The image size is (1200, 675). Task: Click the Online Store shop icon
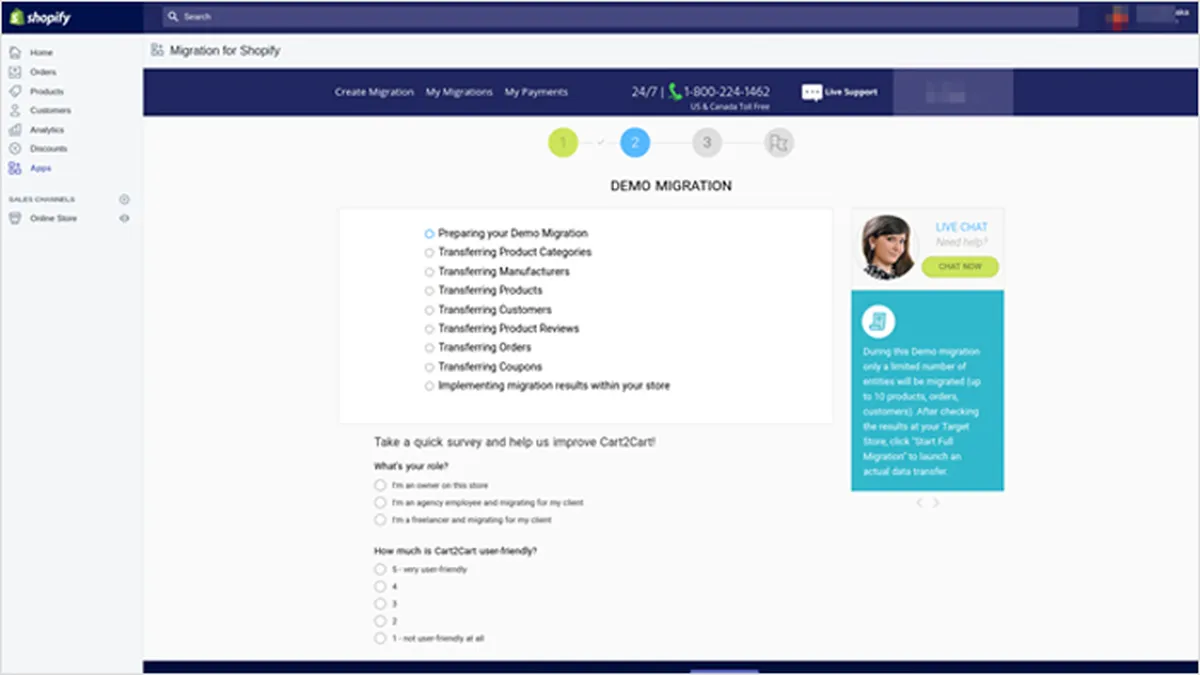pyautogui.click(x=14, y=218)
